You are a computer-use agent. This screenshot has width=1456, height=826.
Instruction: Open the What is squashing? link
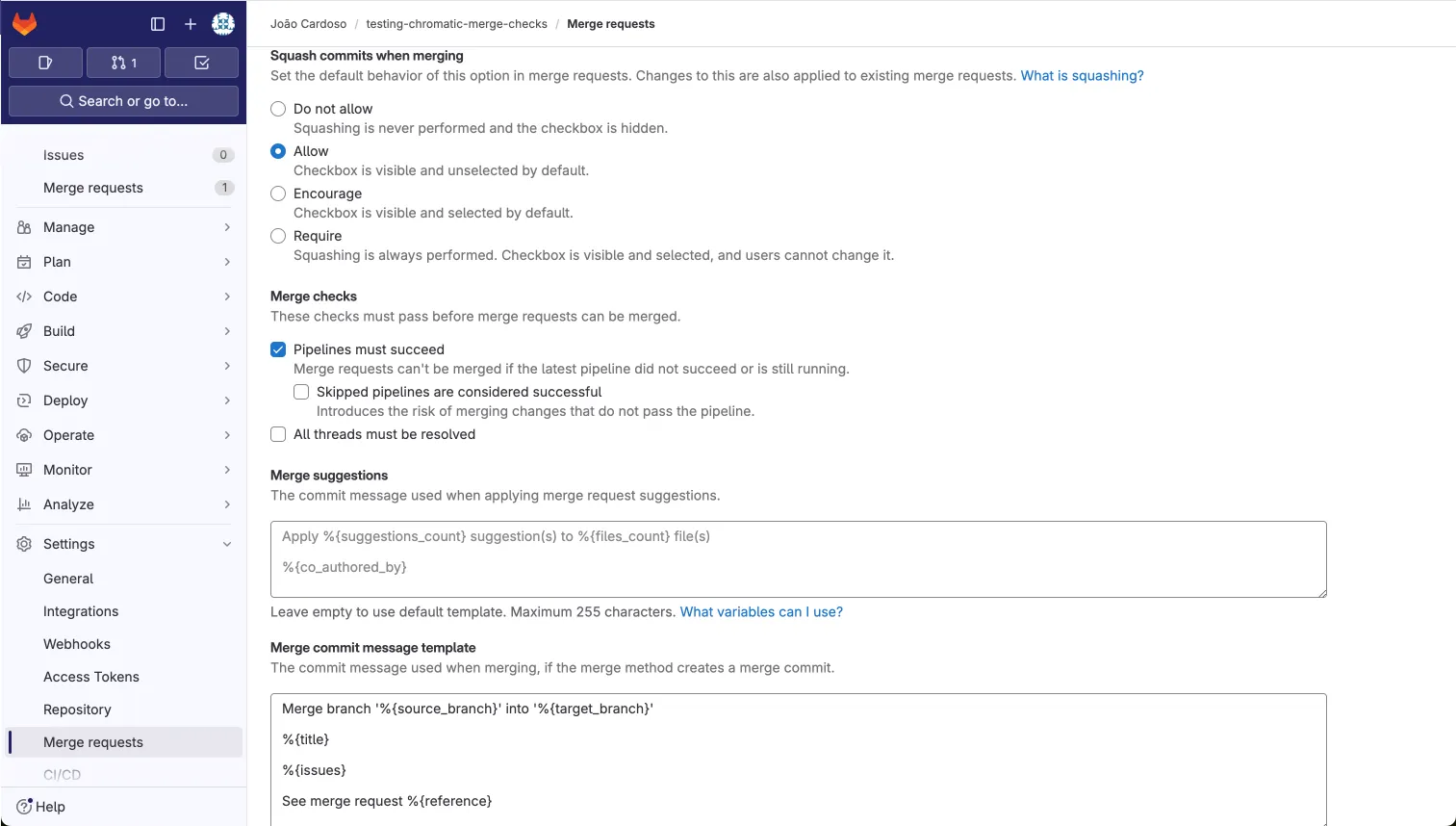[x=1082, y=74]
